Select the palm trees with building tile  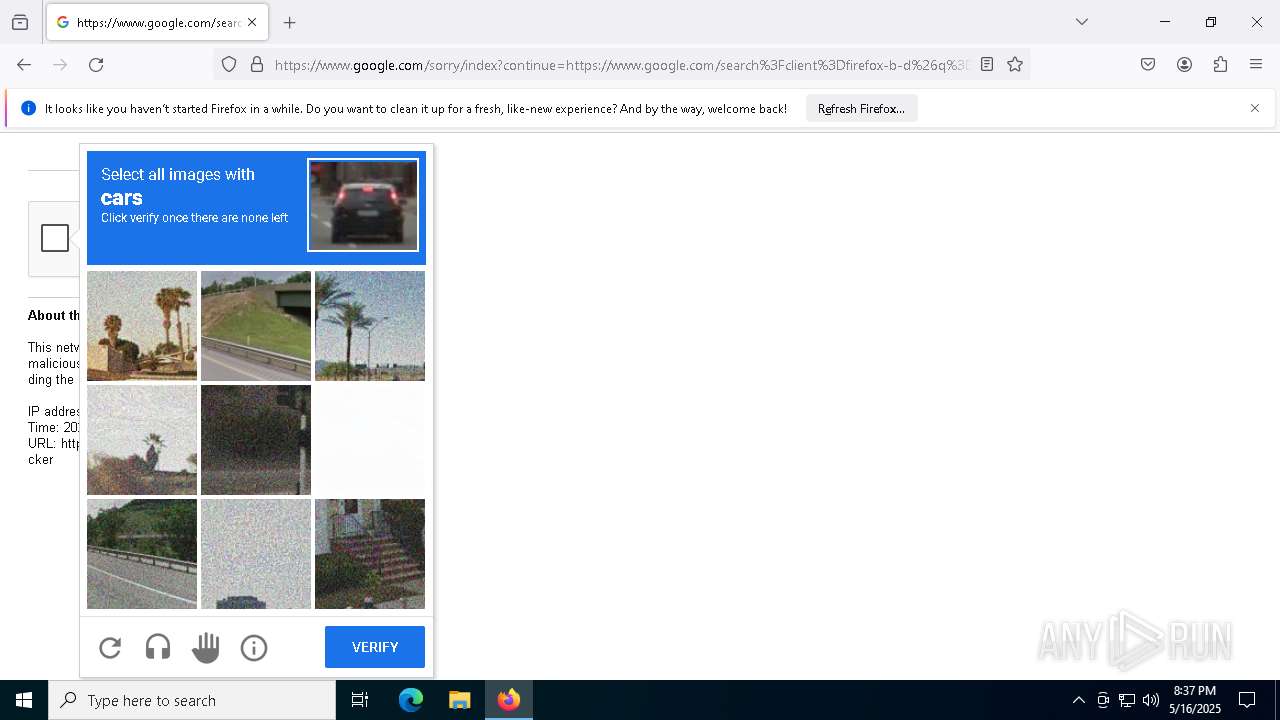pos(142,326)
